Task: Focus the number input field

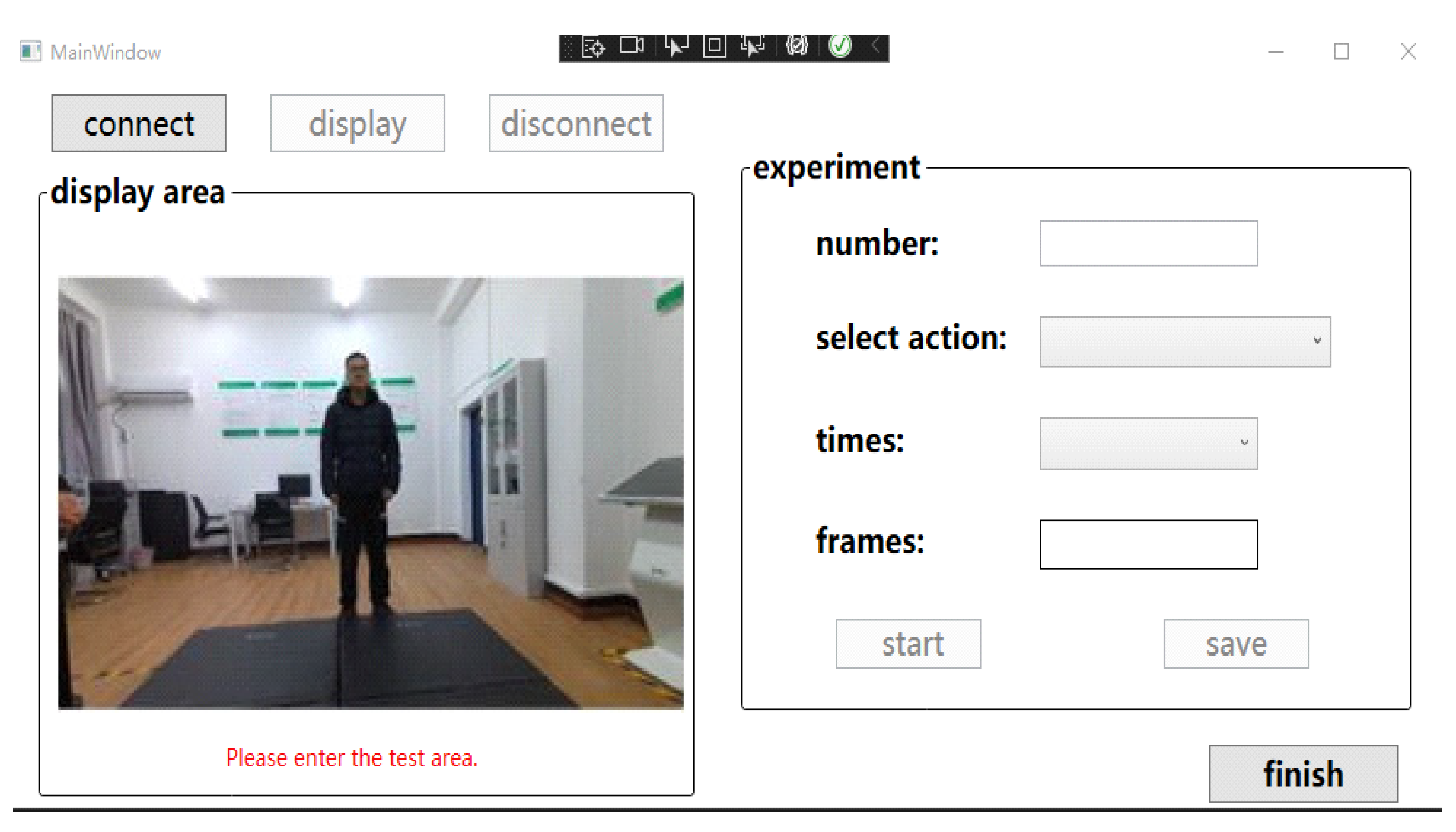Action: click(x=1148, y=243)
